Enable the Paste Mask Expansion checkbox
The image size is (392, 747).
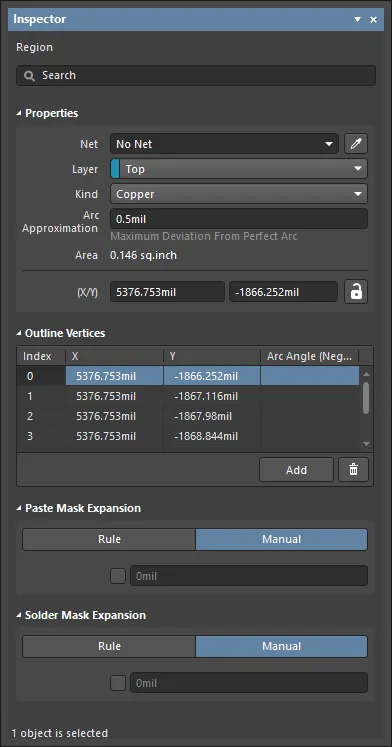[x=118, y=576]
